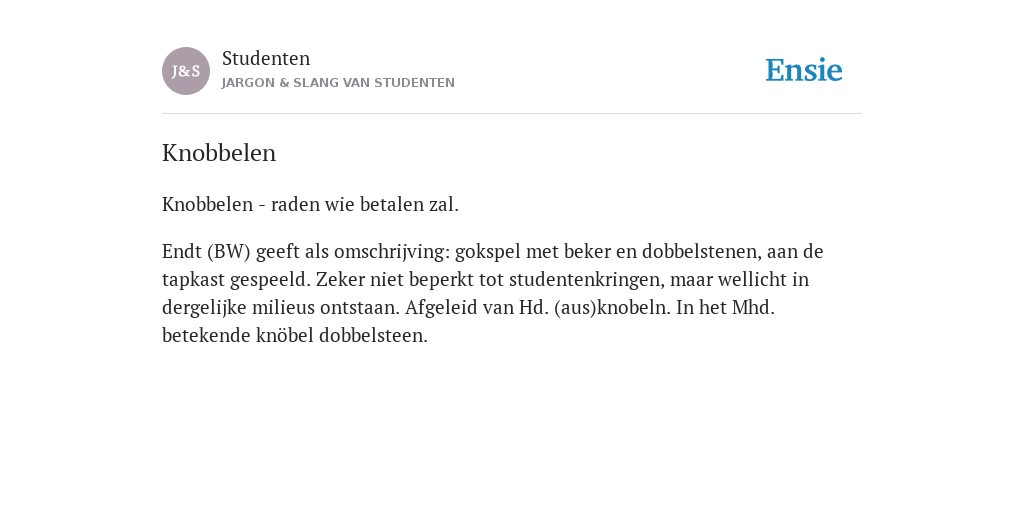Click the round J&S avatar icon
The image size is (1024, 512).
pos(186,71)
